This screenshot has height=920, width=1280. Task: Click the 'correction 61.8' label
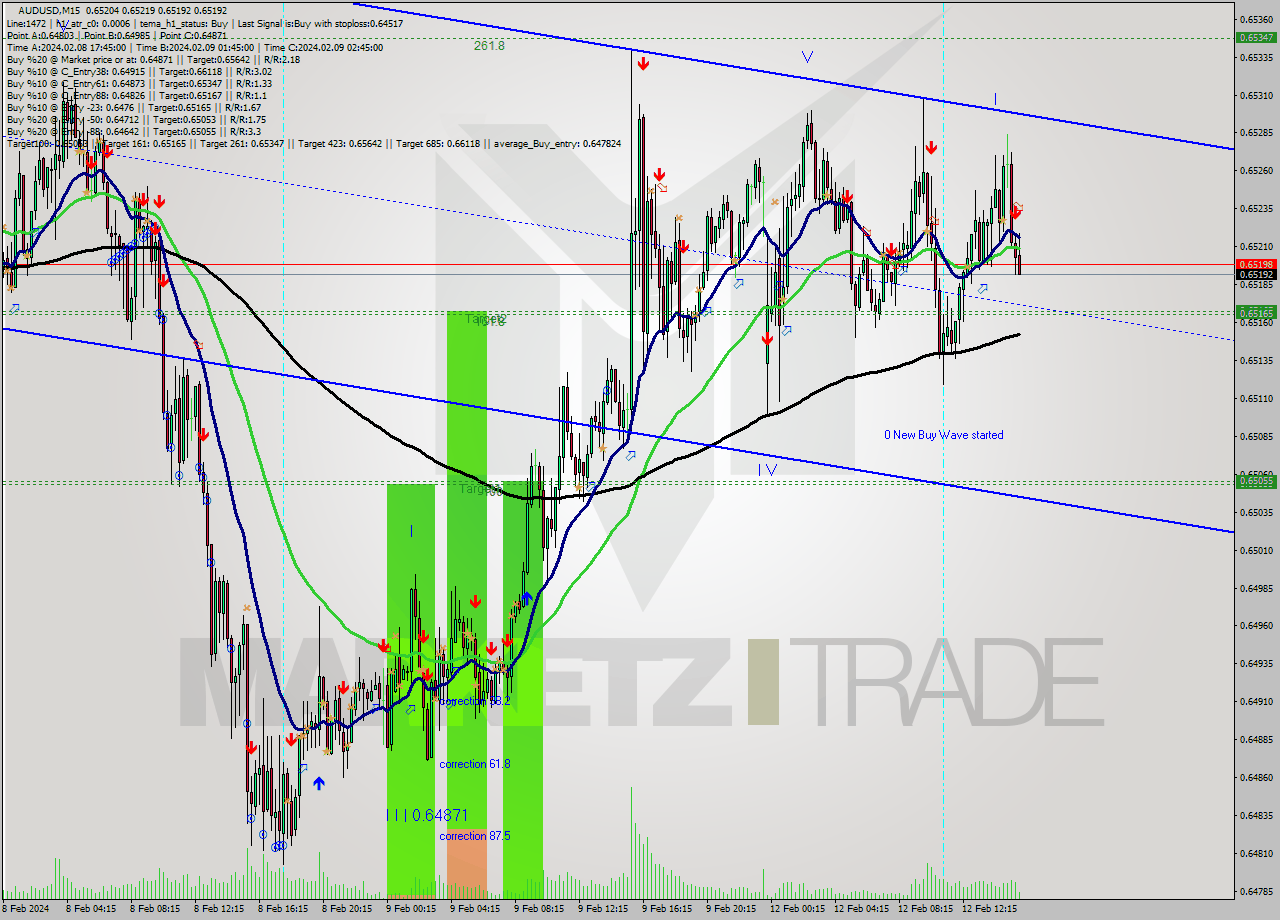point(475,764)
